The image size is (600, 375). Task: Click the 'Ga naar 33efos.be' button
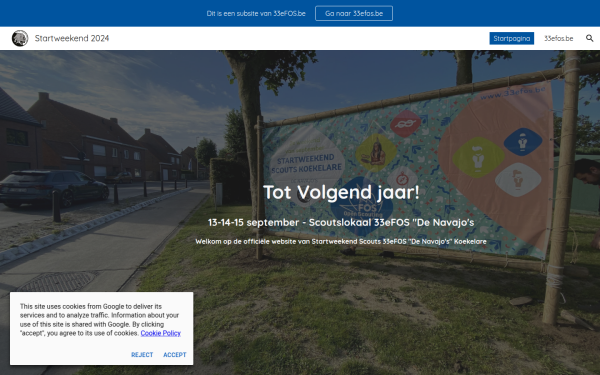354,13
